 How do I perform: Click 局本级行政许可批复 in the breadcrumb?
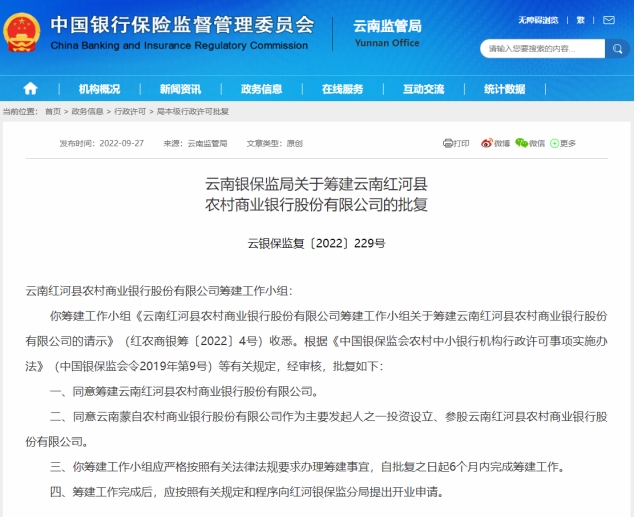(x=193, y=111)
